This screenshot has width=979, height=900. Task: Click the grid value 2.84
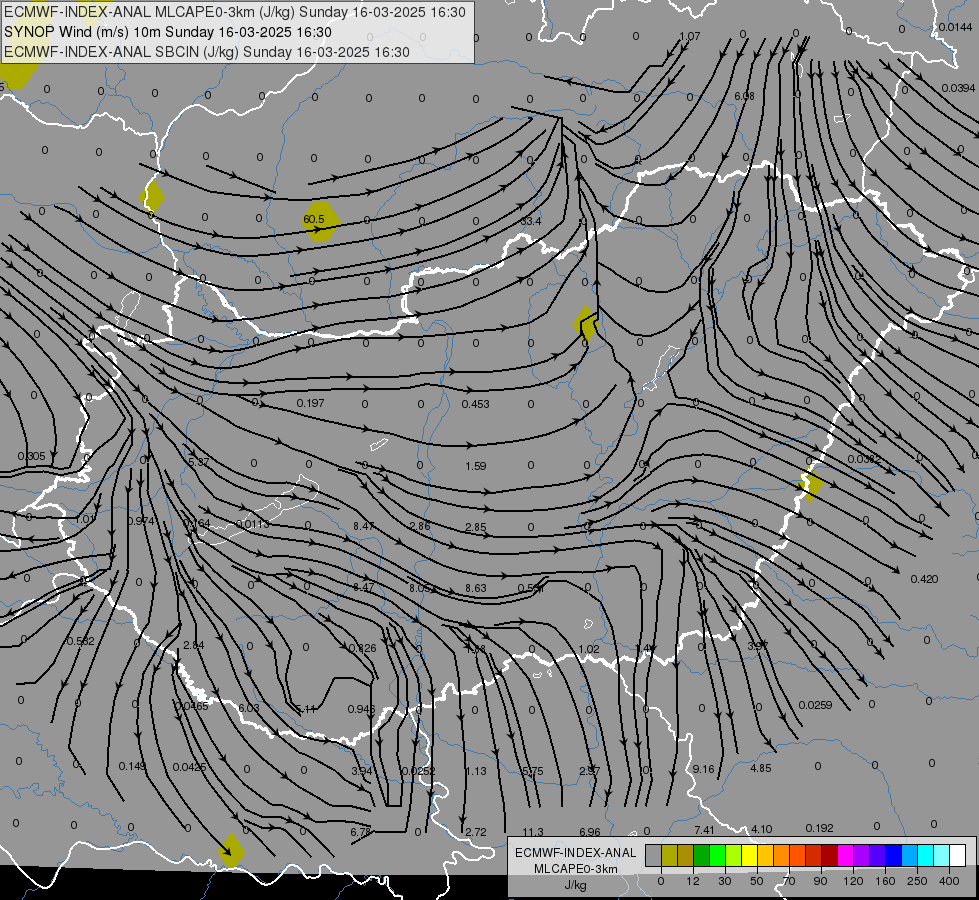(194, 645)
